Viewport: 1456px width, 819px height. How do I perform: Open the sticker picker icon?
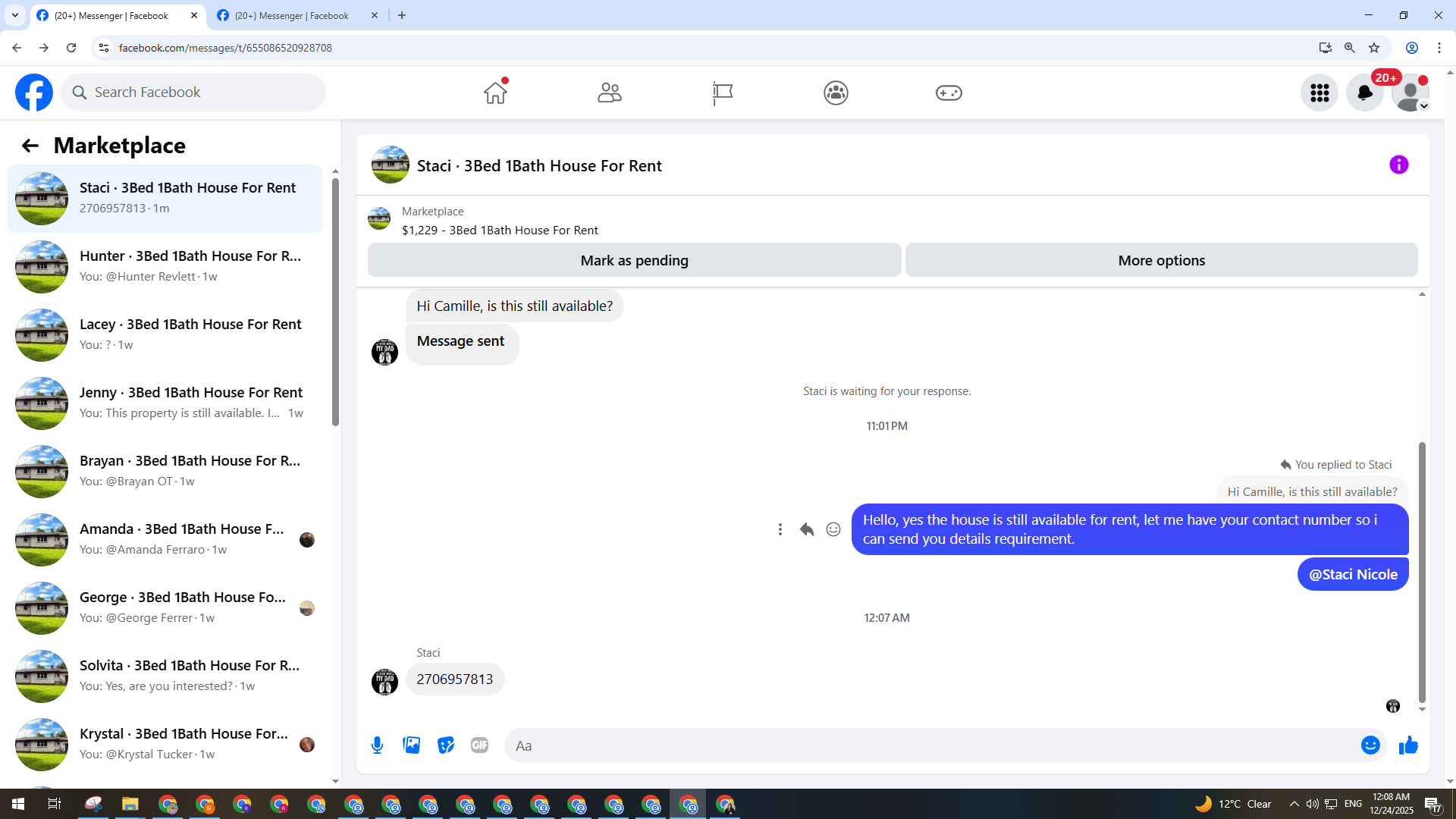(x=446, y=745)
